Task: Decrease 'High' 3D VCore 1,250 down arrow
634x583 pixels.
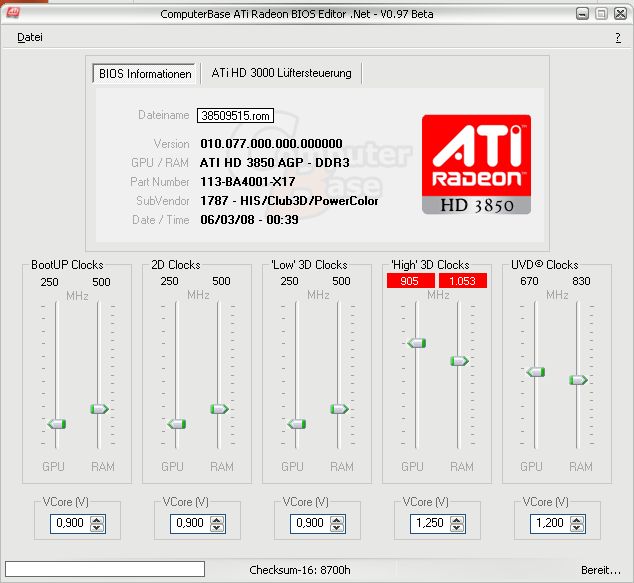Action: point(457,528)
